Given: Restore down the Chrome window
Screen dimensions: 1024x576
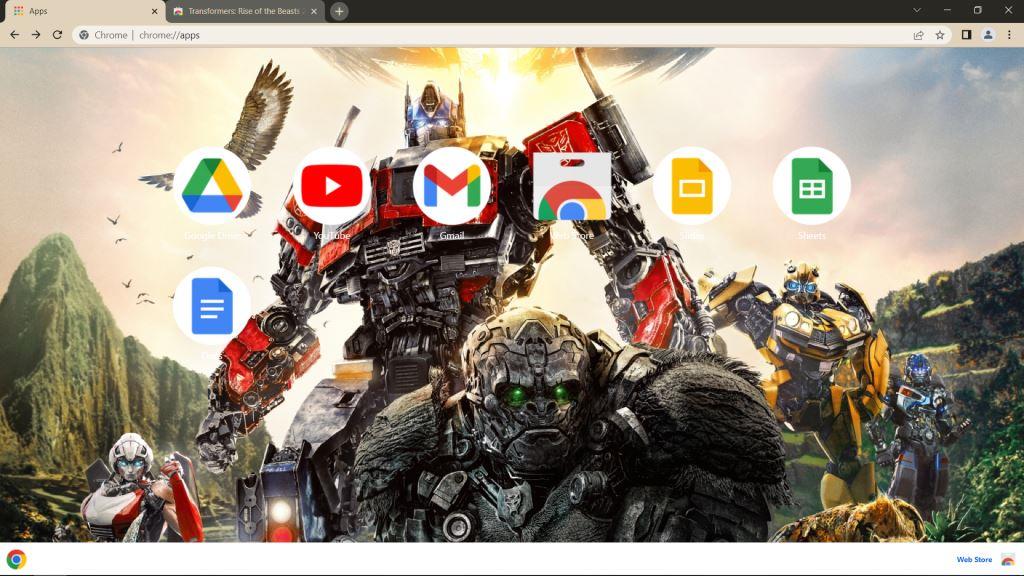Looking at the screenshot, I should (978, 10).
